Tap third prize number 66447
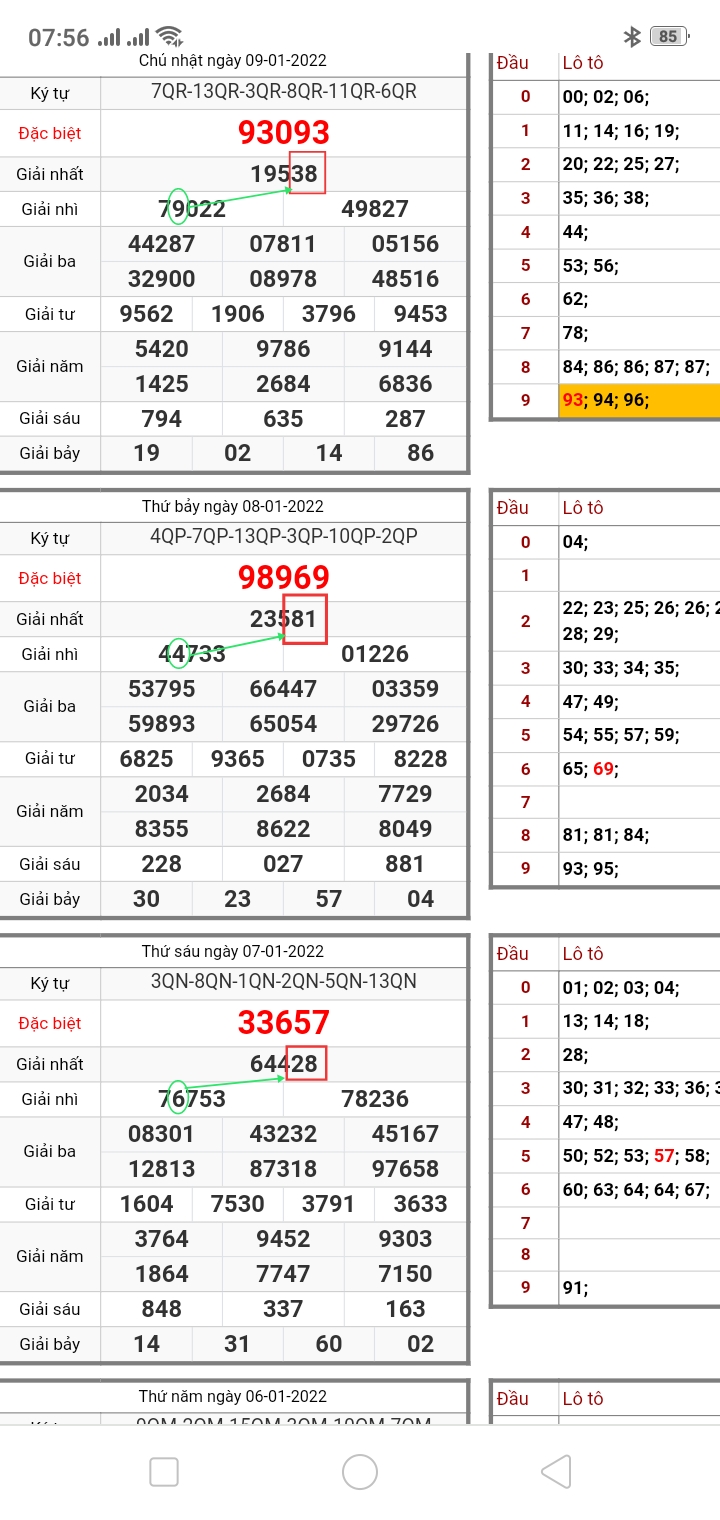Screen dimensions: 720x1520 283,689
